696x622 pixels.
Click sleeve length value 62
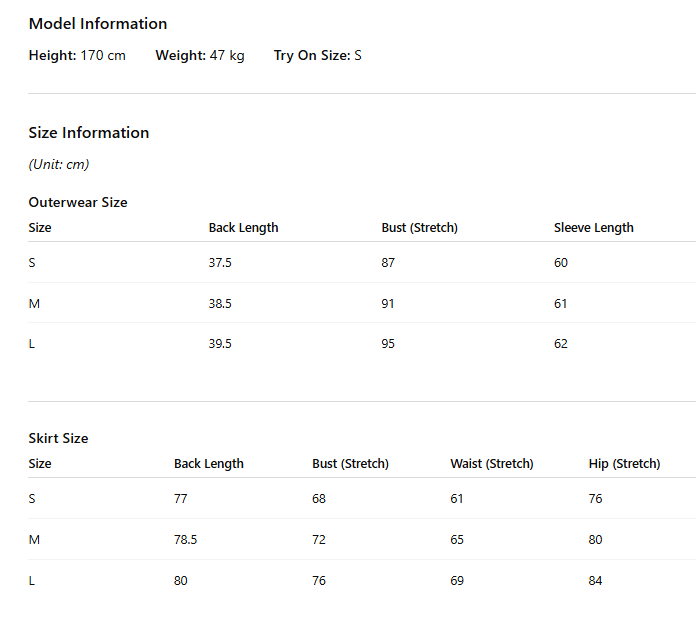(561, 344)
